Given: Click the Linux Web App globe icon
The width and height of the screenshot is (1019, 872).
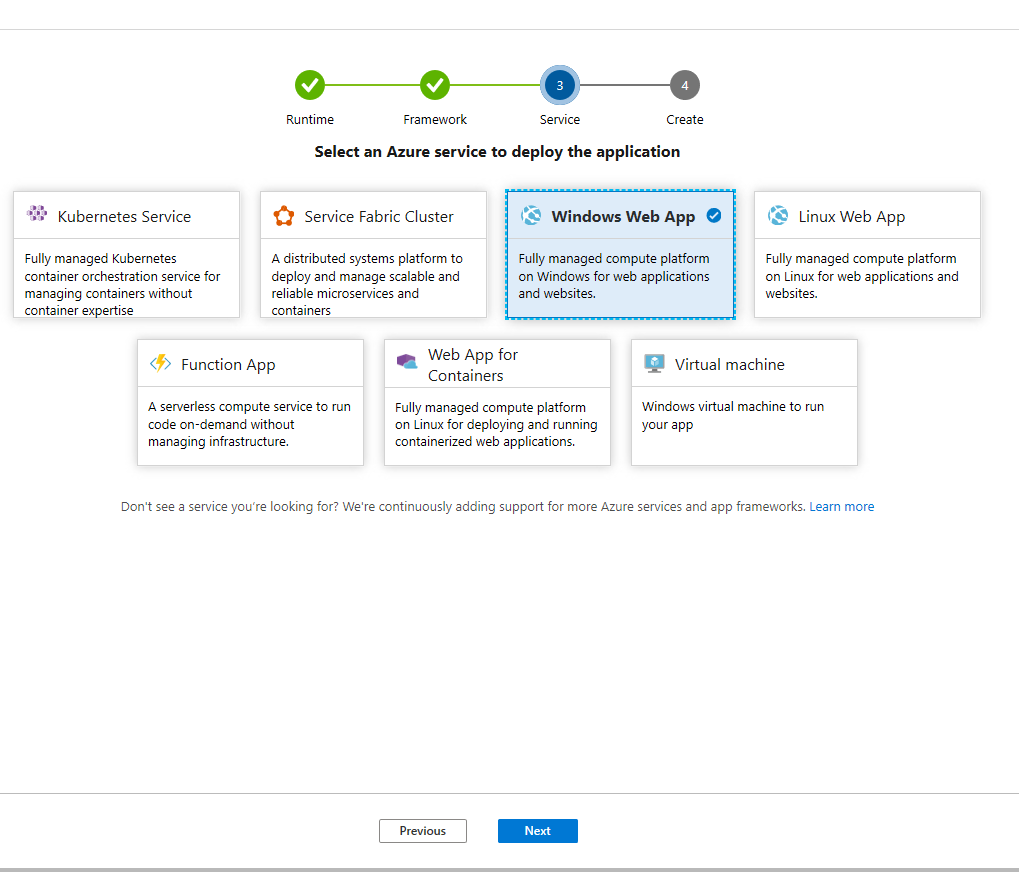Looking at the screenshot, I should tap(778, 216).
